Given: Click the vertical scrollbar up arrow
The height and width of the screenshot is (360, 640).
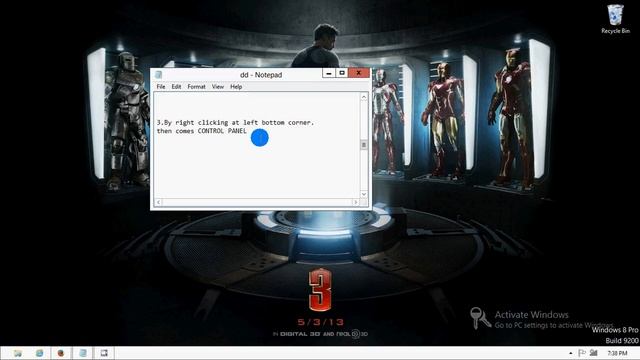Looking at the screenshot, I should [364, 97].
